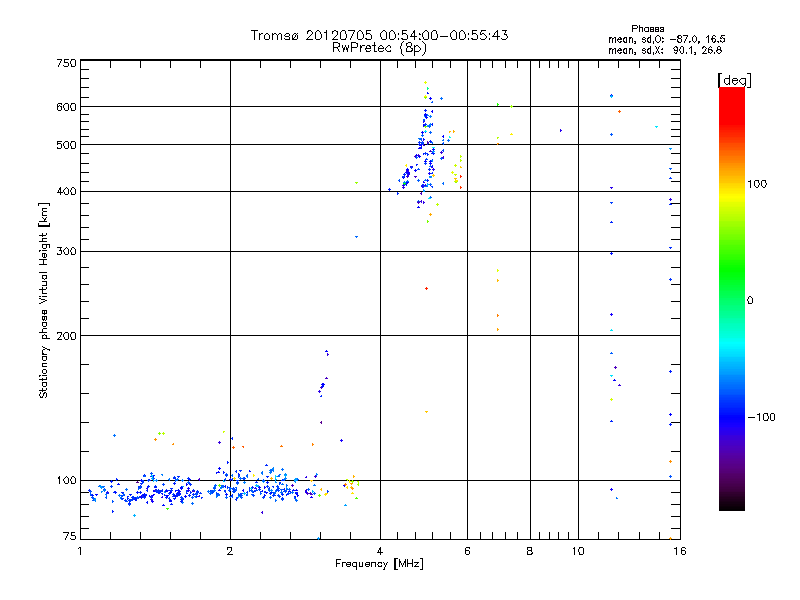Click the colorbar tick label "0"
The width and height of the screenshot is (800, 600).
[x=750, y=301]
